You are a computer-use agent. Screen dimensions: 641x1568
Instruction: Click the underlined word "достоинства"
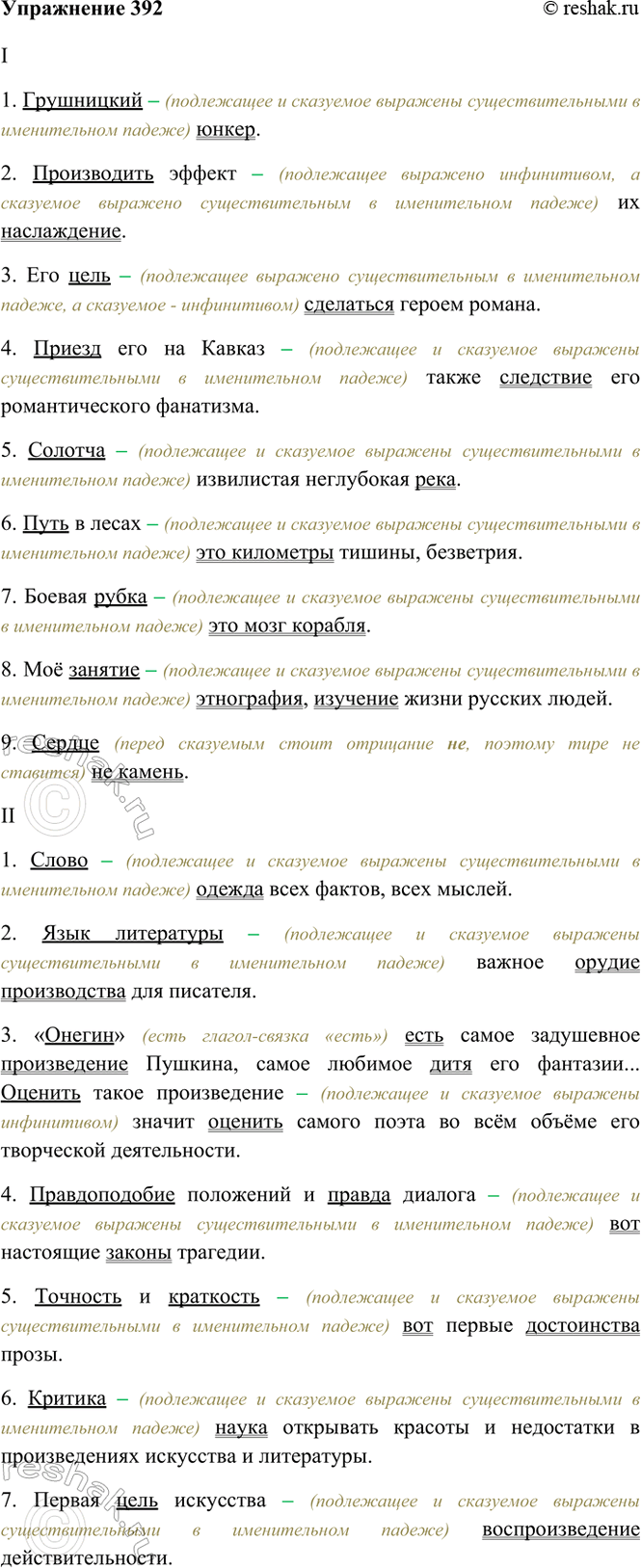[x=582, y=1326]
